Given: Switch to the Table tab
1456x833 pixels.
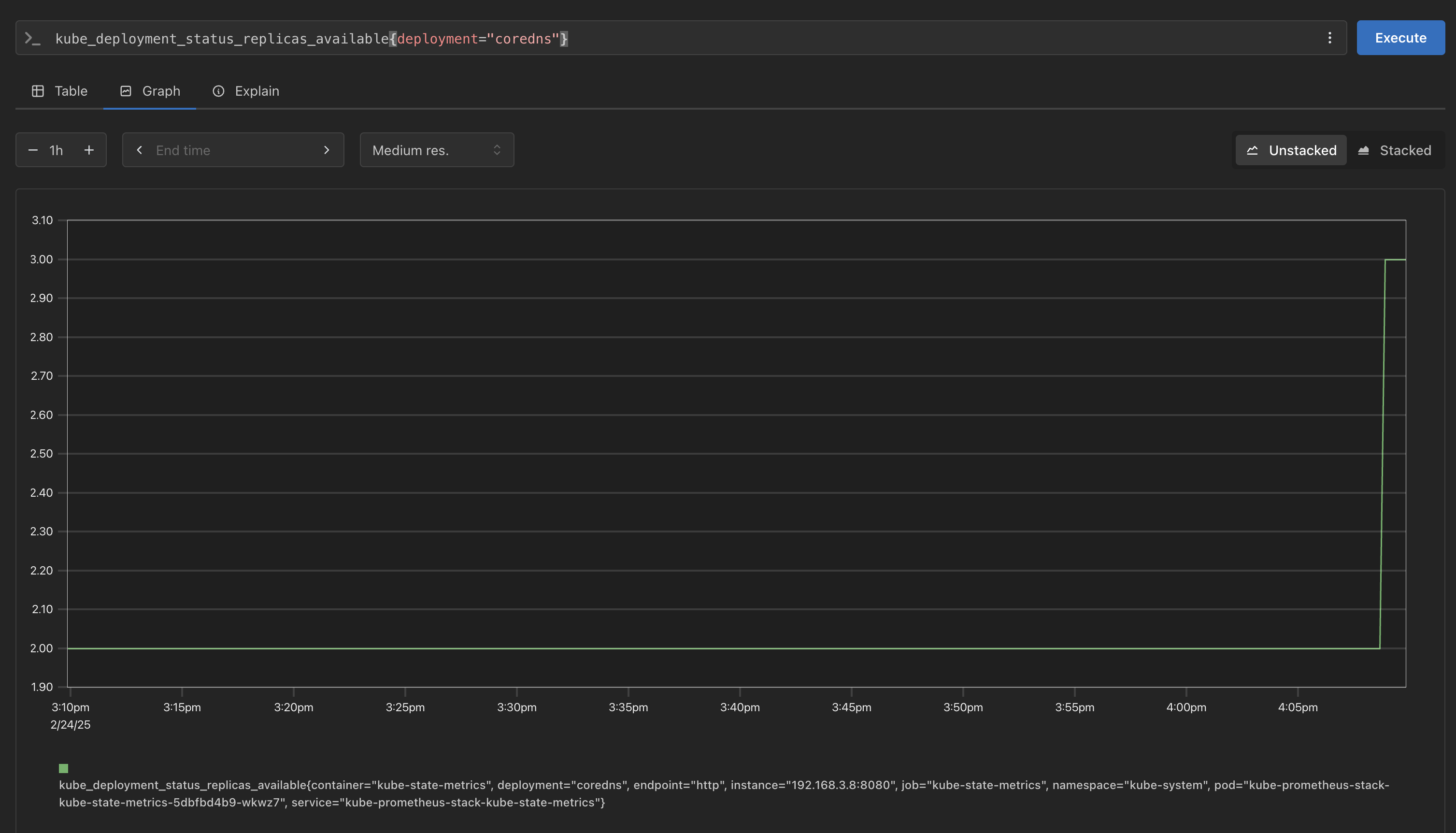Looking at the screenshot, I should (71, 91).
